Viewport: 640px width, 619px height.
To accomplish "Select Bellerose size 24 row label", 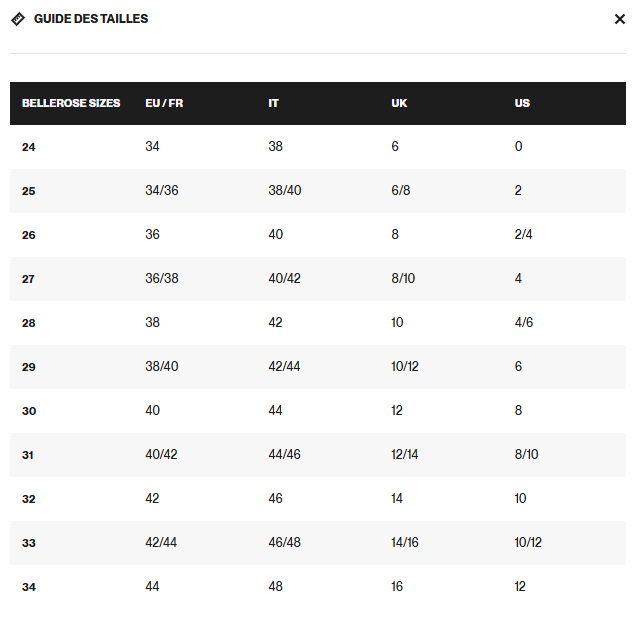I will pyautogui.click(x=29, y=147).
